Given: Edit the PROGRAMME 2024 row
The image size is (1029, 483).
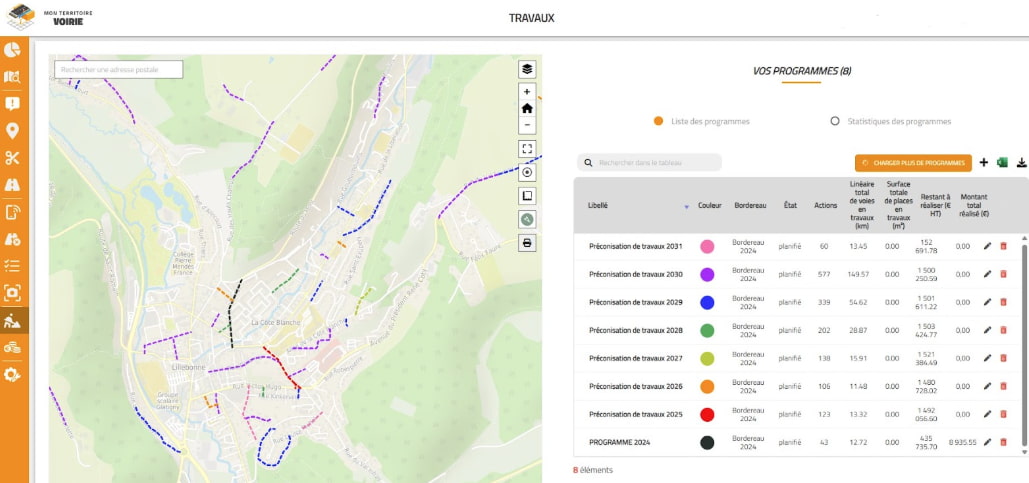Looking at the screenshot, I should click(x=988, y=442).
